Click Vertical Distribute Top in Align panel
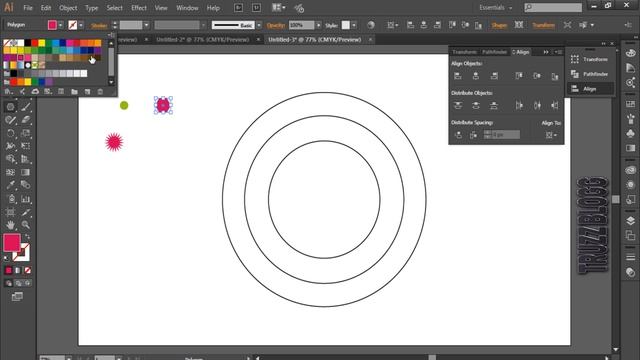 (458, 106)
